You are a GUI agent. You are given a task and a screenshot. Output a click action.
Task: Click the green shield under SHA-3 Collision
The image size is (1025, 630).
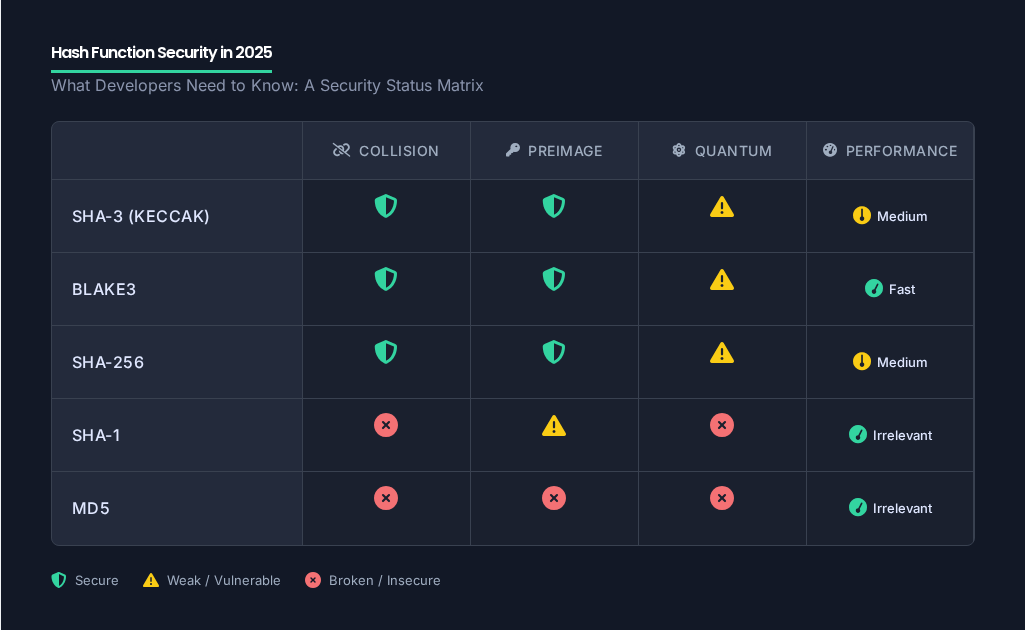coord(386,206)
